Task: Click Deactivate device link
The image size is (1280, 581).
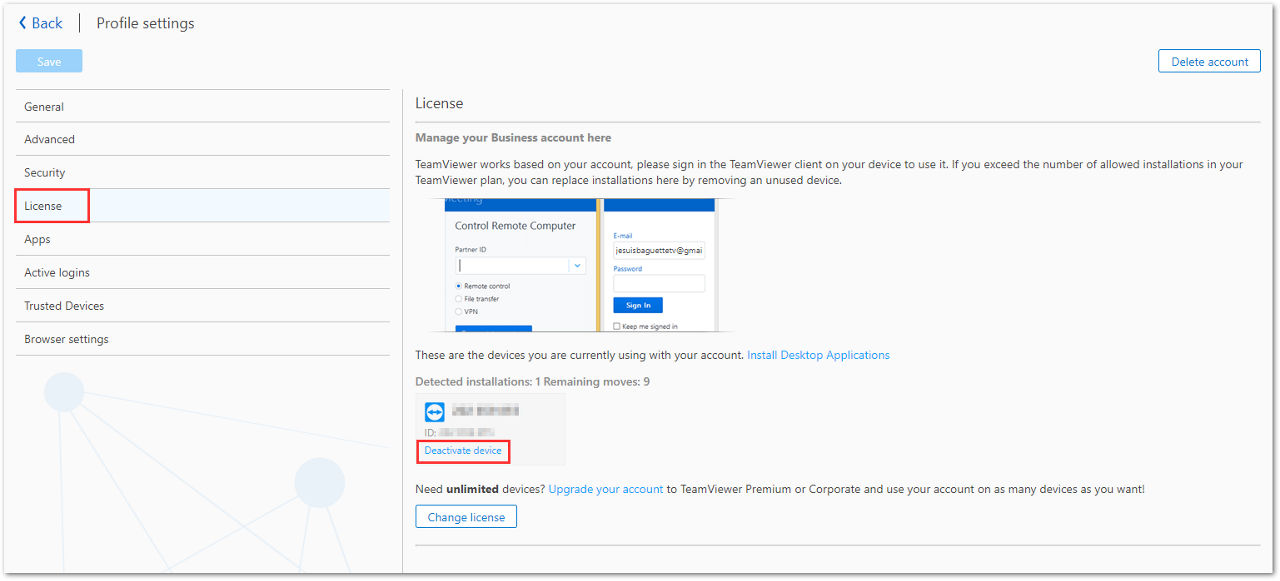Action: [x=463, y=451]
